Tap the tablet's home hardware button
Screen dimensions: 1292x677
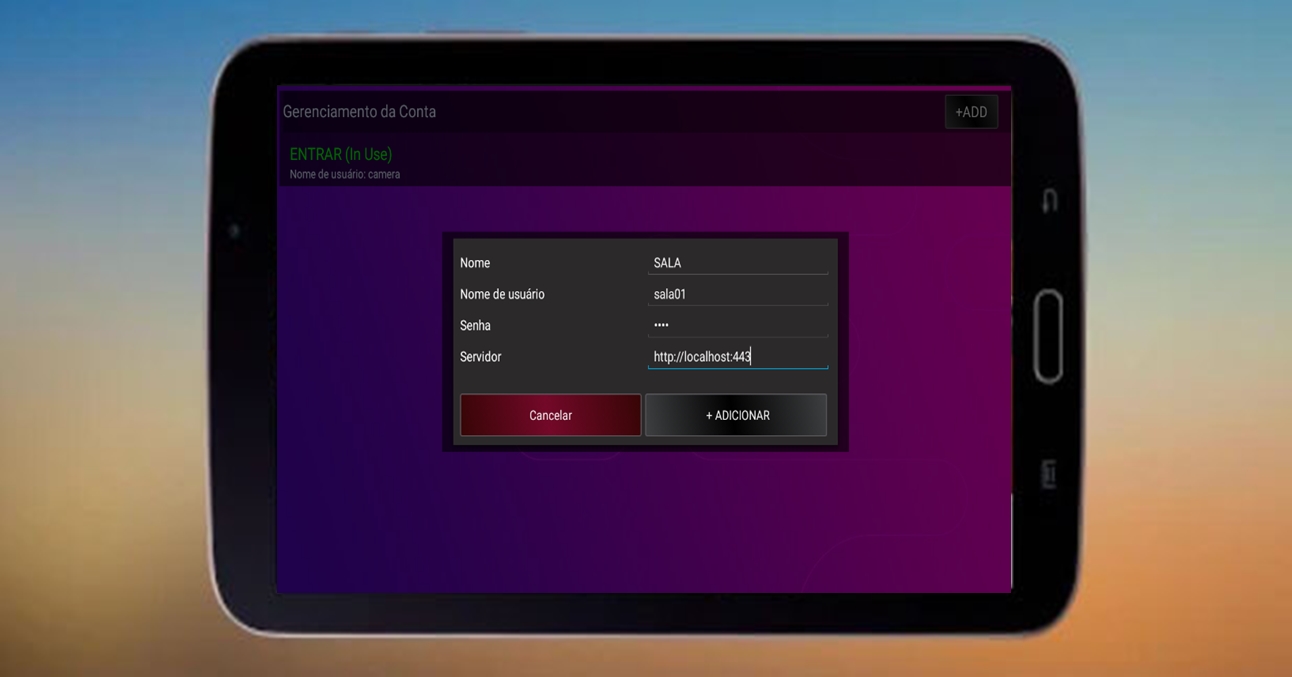point(1048,337)
